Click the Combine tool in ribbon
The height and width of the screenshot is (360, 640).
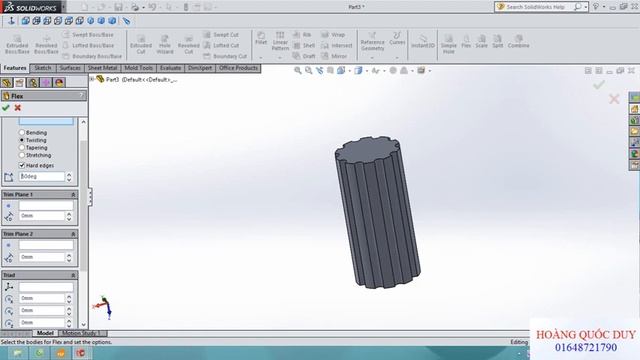point(518,41)
